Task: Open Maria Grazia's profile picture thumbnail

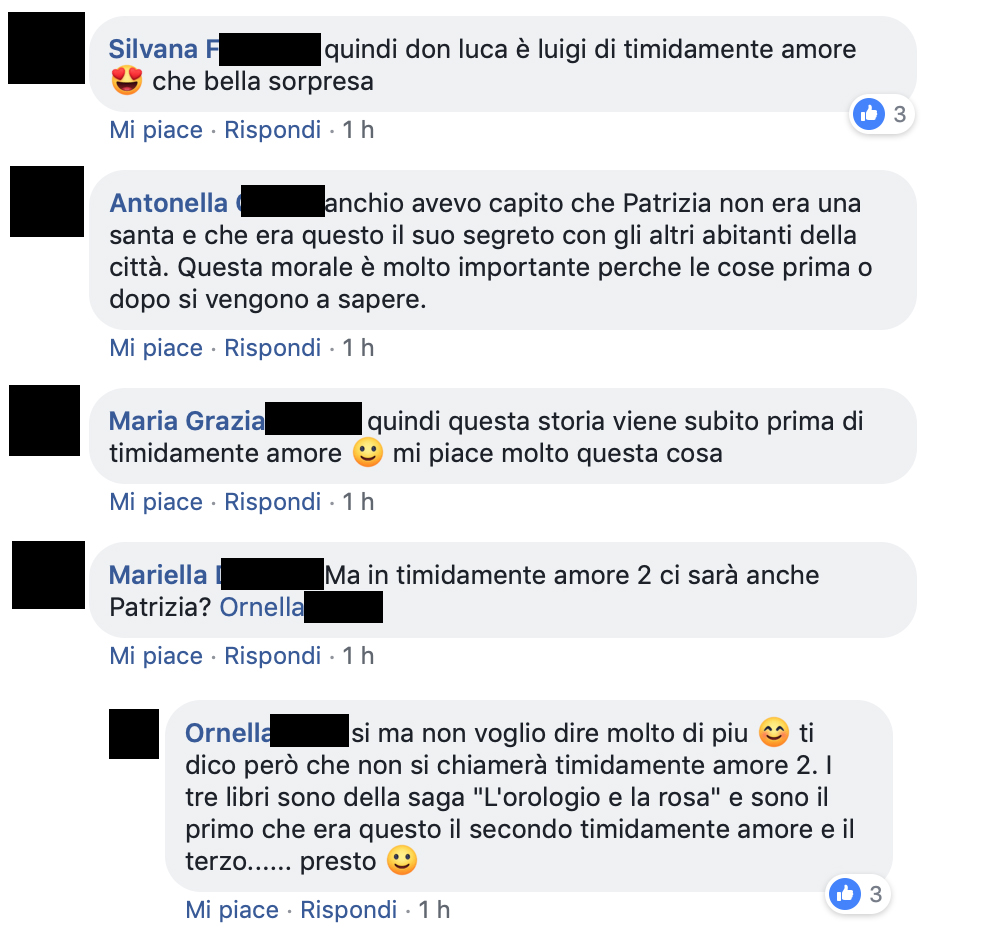Action: pos(45,420)
